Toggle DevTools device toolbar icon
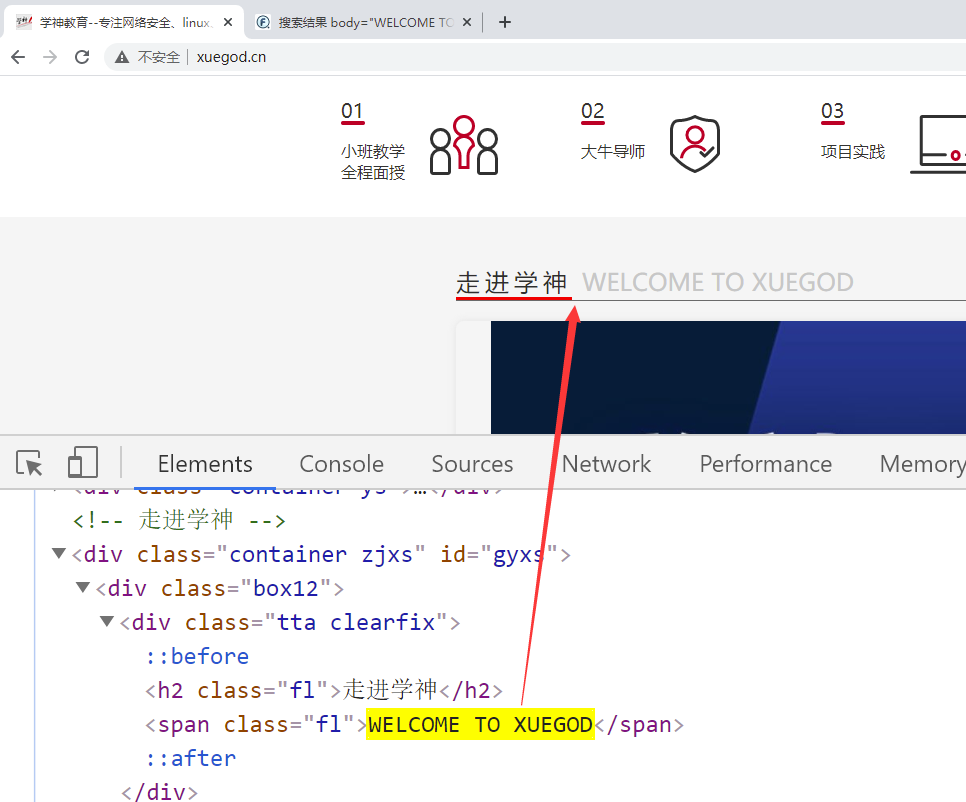966x802 pixels. point(83,462)
